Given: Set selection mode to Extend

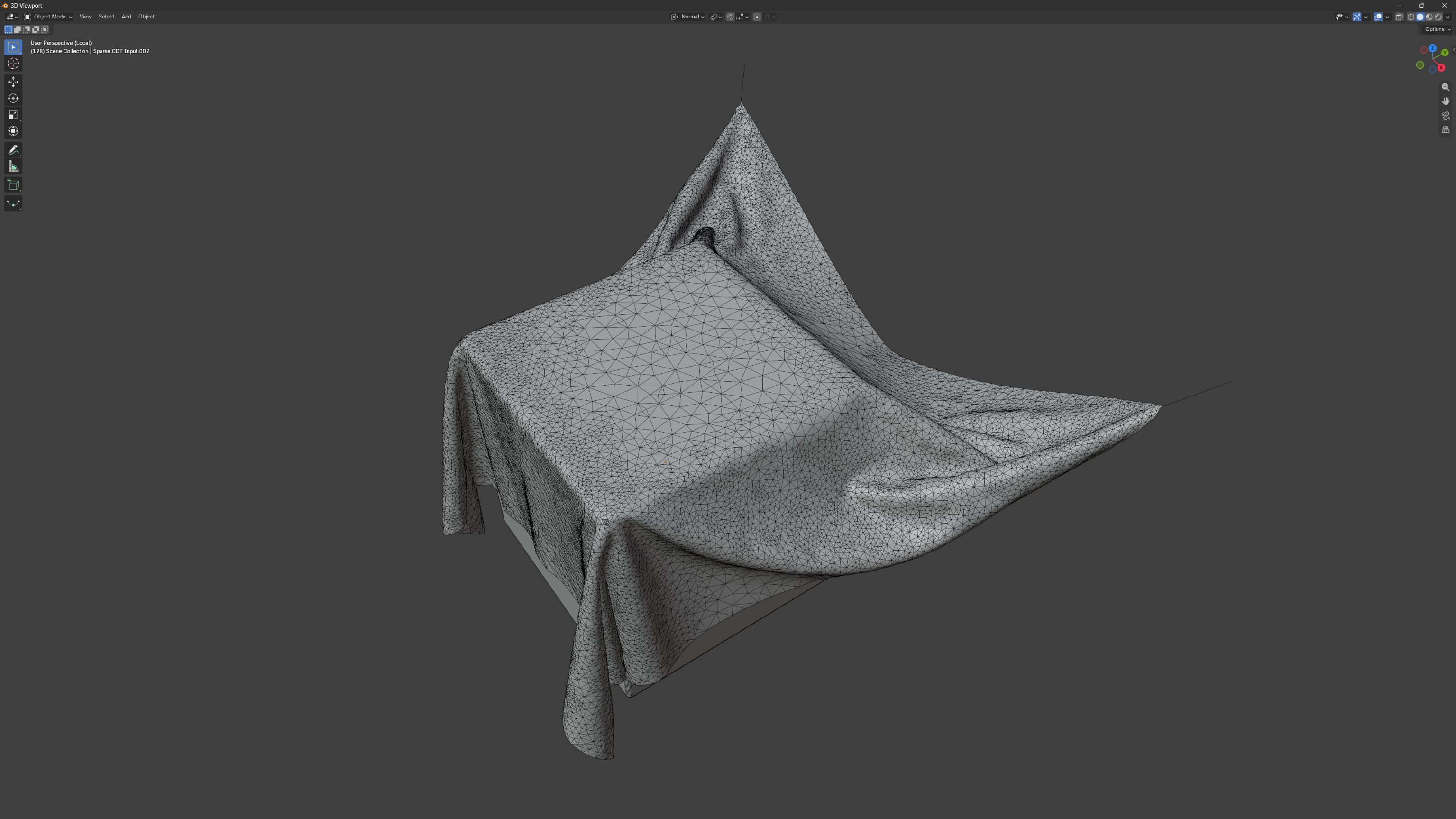Looking at the screenshot, I should click(x=18, y=29).
